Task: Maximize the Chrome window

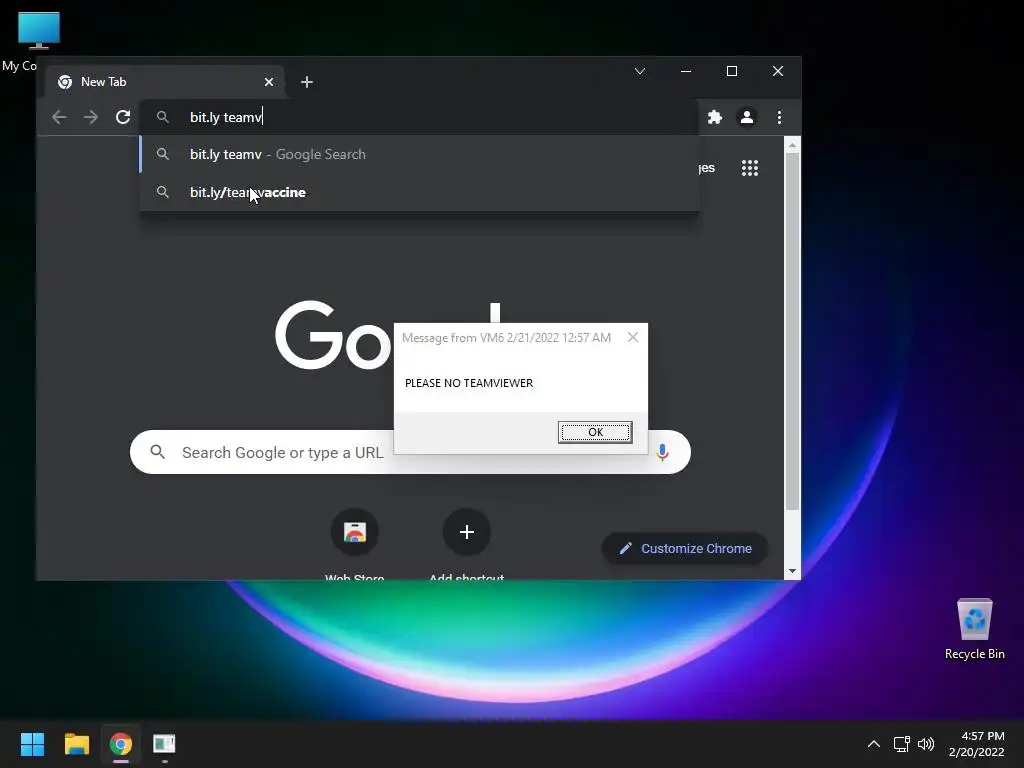Action: [732, 71]
